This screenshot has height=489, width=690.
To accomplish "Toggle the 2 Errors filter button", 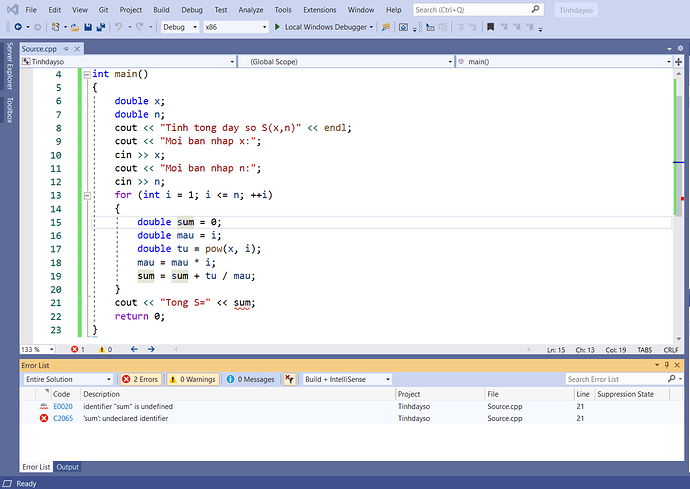I will (x=141, y=379).
